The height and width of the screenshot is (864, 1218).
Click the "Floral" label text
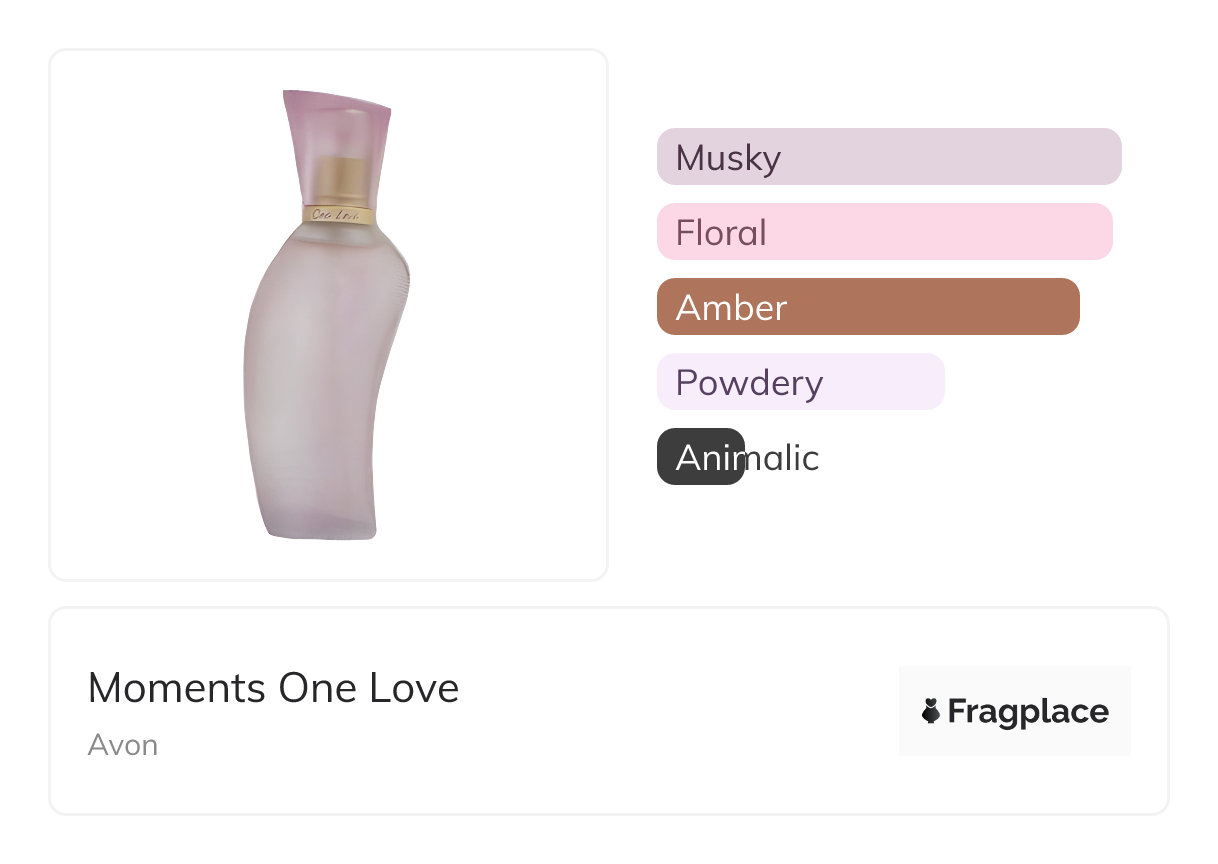click(x=721, y=233)
